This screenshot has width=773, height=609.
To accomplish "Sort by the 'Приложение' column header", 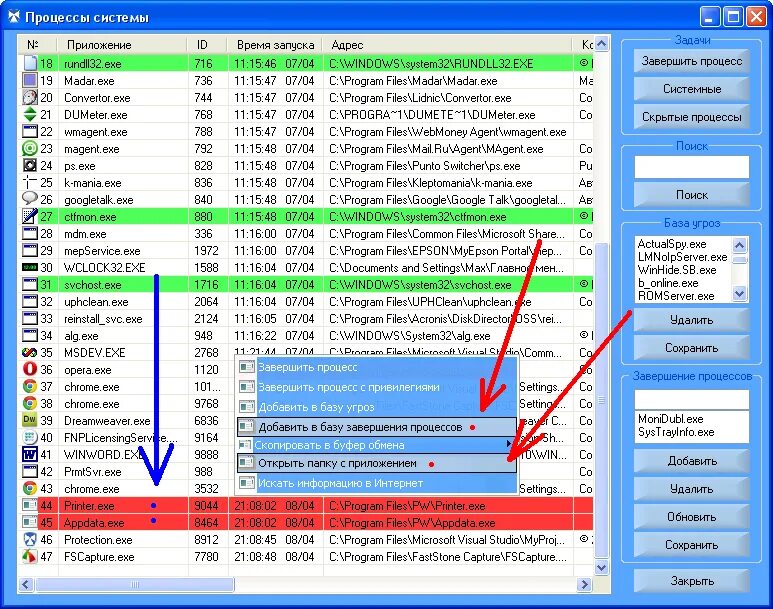I will 122,45.
